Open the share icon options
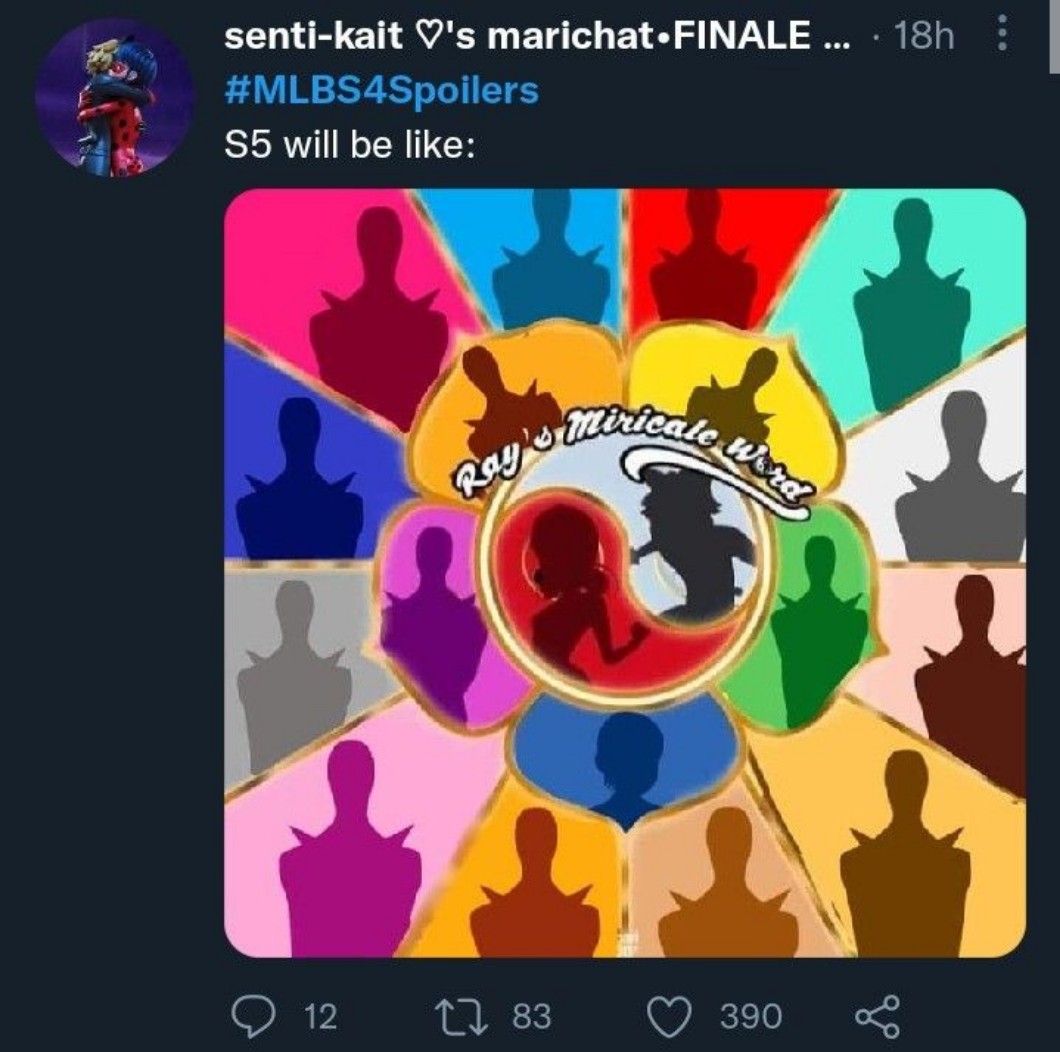 (x=877, y=1017)
